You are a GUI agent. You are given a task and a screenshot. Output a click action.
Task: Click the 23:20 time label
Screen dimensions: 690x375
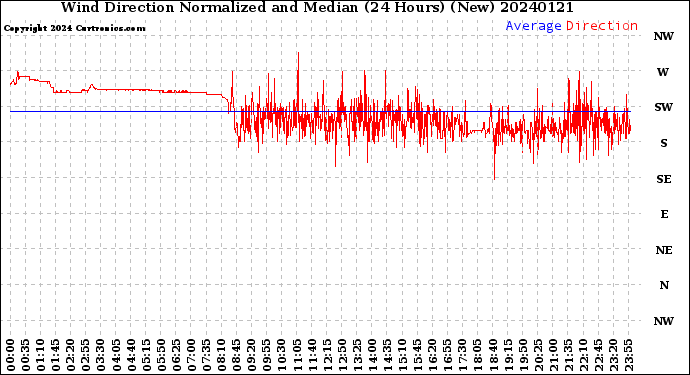pos(614,355)
